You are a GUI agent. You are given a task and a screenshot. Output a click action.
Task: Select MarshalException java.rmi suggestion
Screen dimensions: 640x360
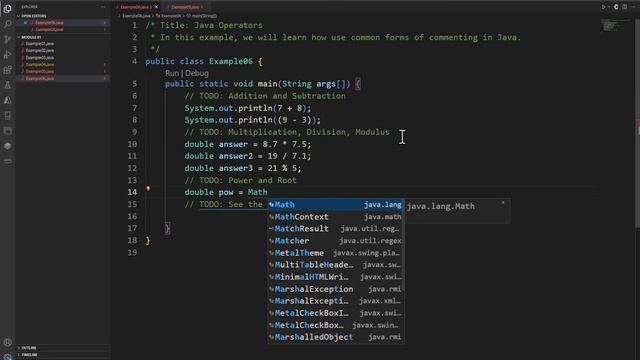tap(336, 289)
